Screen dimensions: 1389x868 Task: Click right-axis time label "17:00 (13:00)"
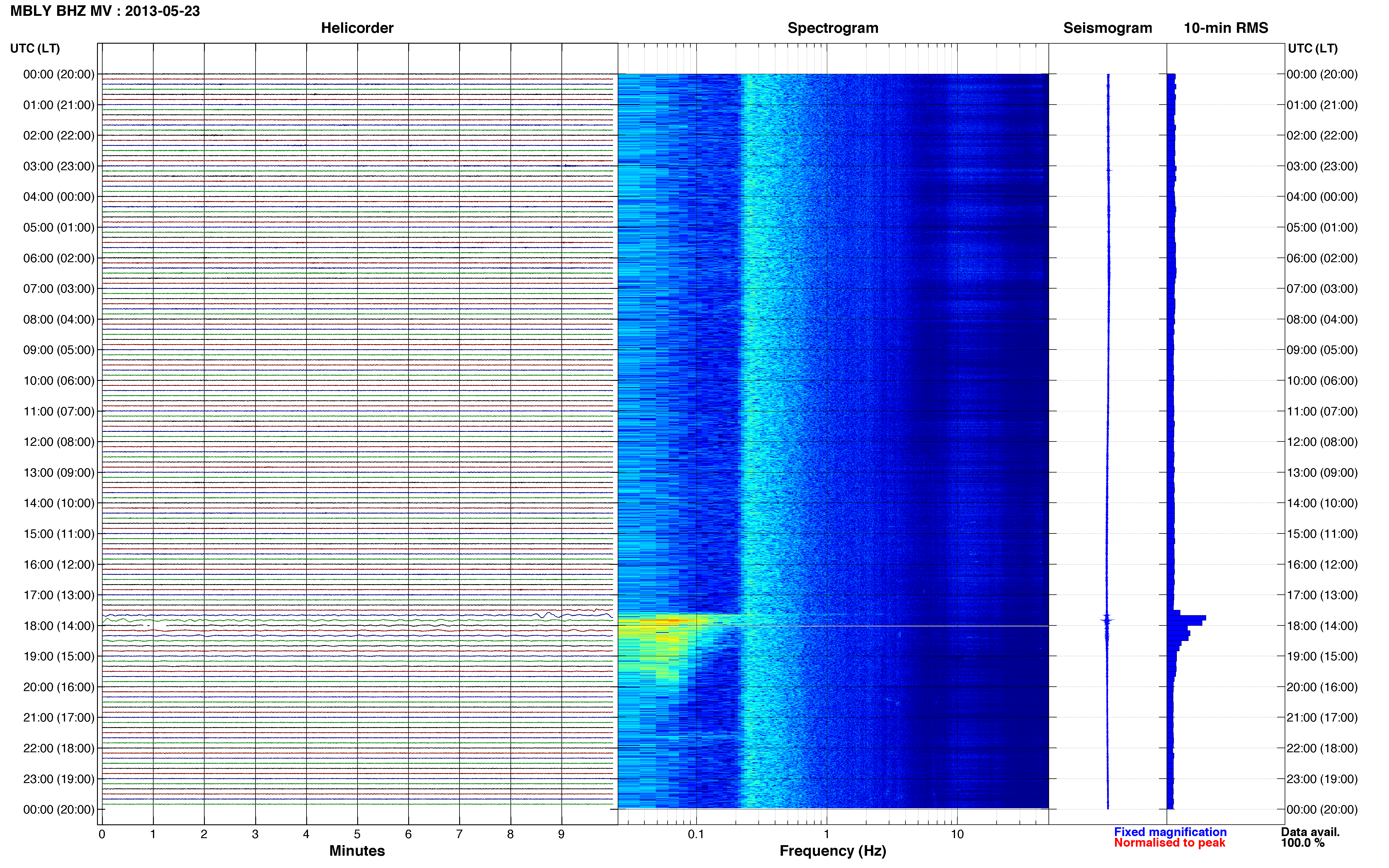coord(1322,595)
